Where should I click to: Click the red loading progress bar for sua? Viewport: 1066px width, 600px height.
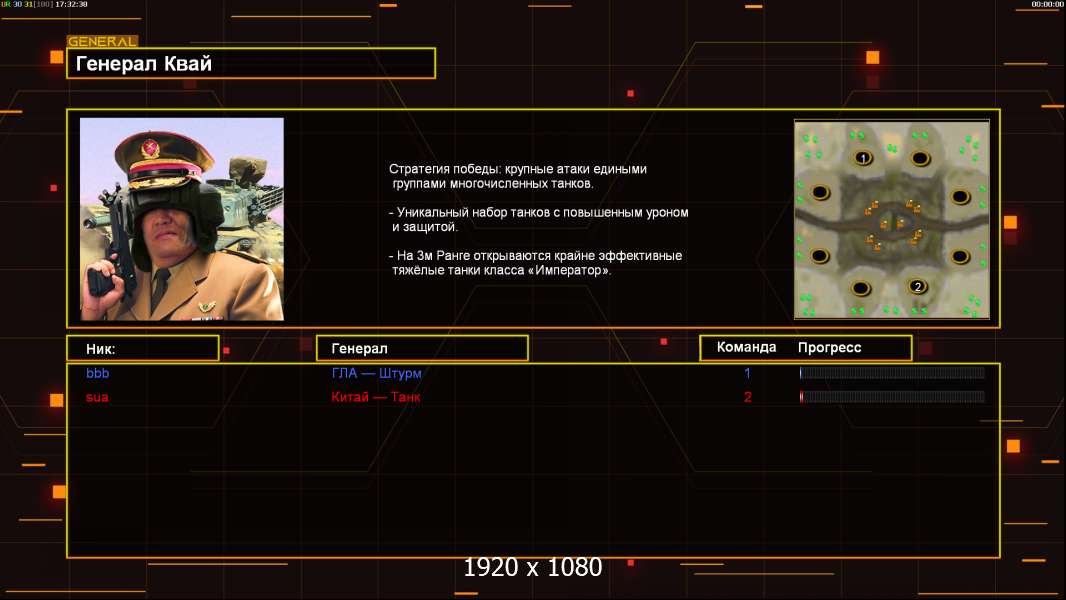point(892,397)
